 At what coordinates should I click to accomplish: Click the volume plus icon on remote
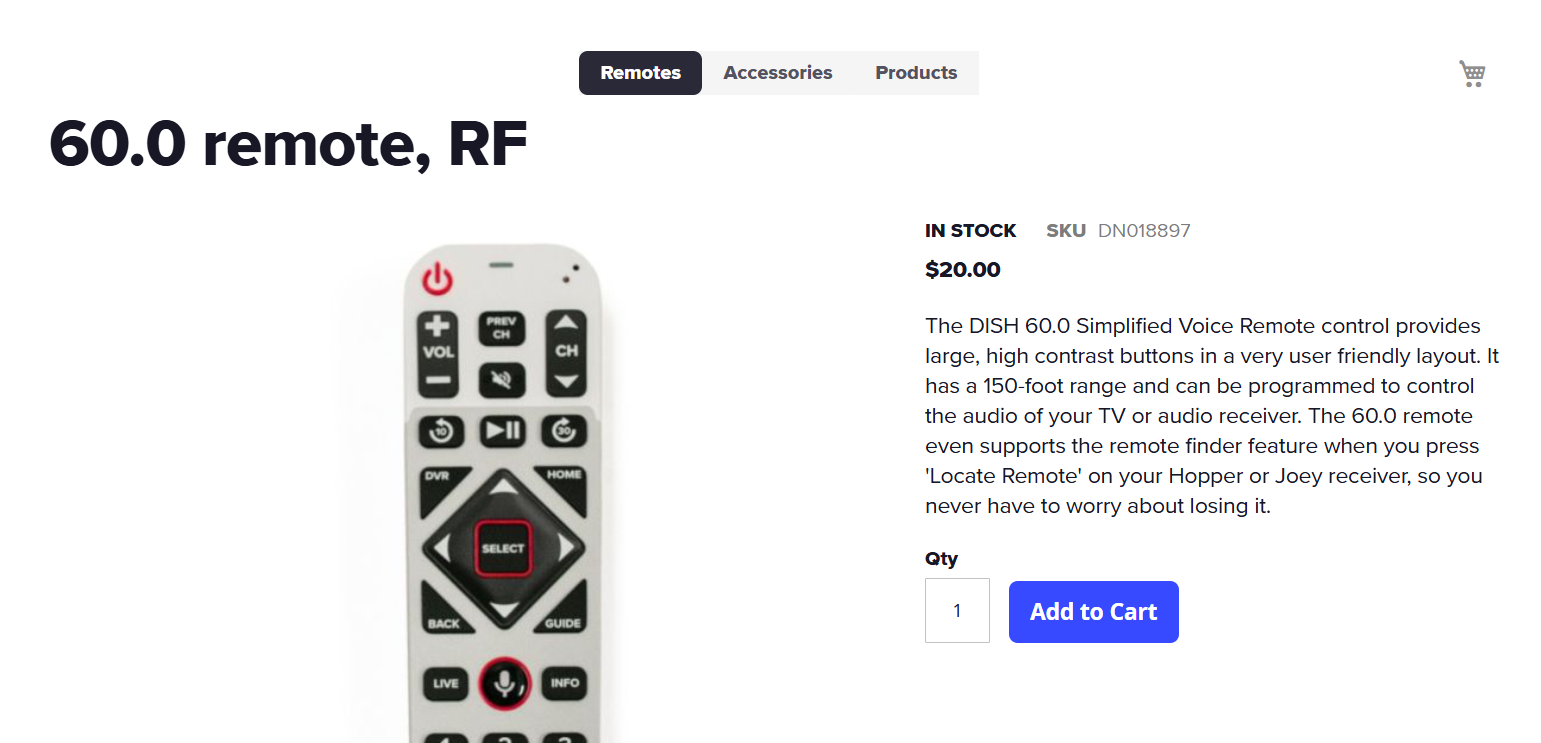tap(437, 327)
